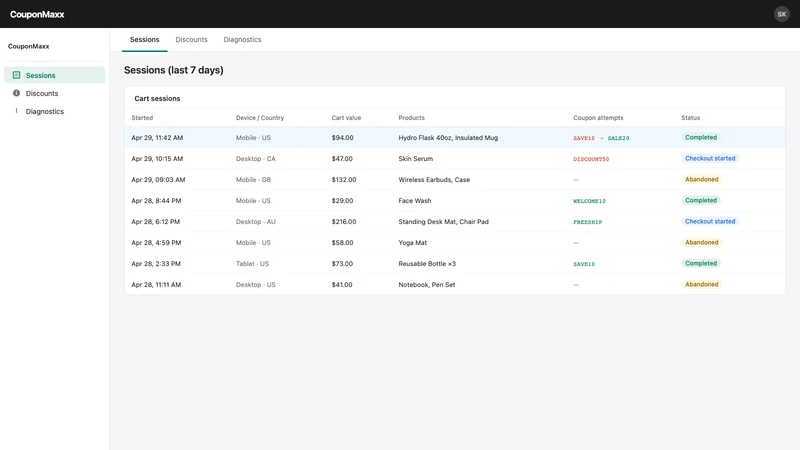Click the CouponMaxx logo in header
The image size is (800, 450).
coord(37,14)
